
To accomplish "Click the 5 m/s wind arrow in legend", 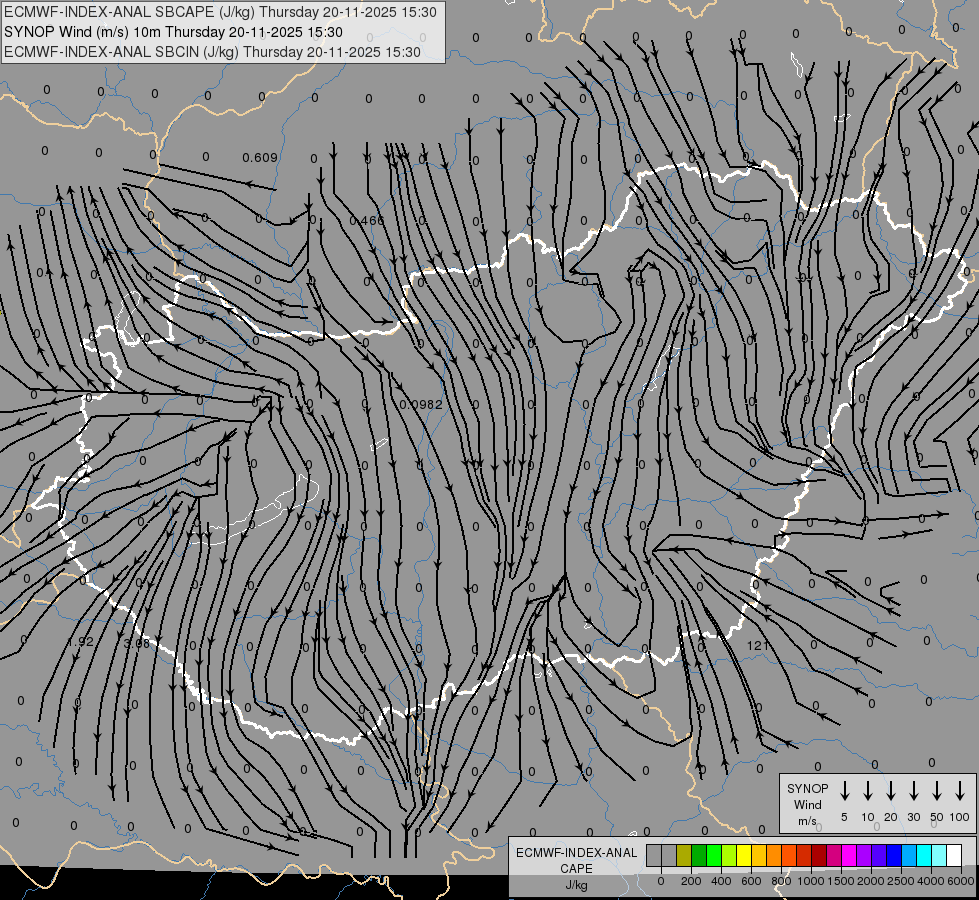I will pos(844,791).
